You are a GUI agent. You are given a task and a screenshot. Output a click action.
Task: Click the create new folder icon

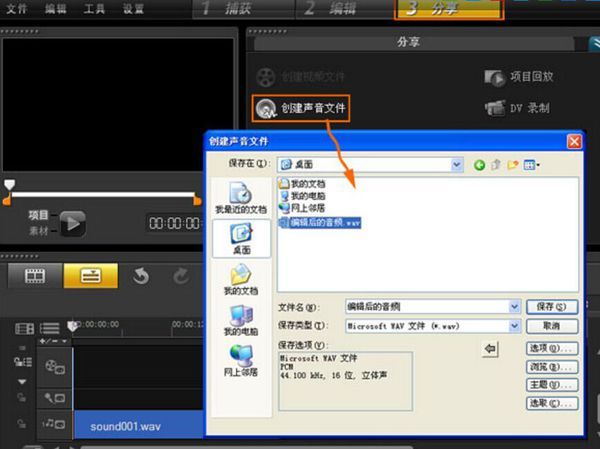point(513,164)
